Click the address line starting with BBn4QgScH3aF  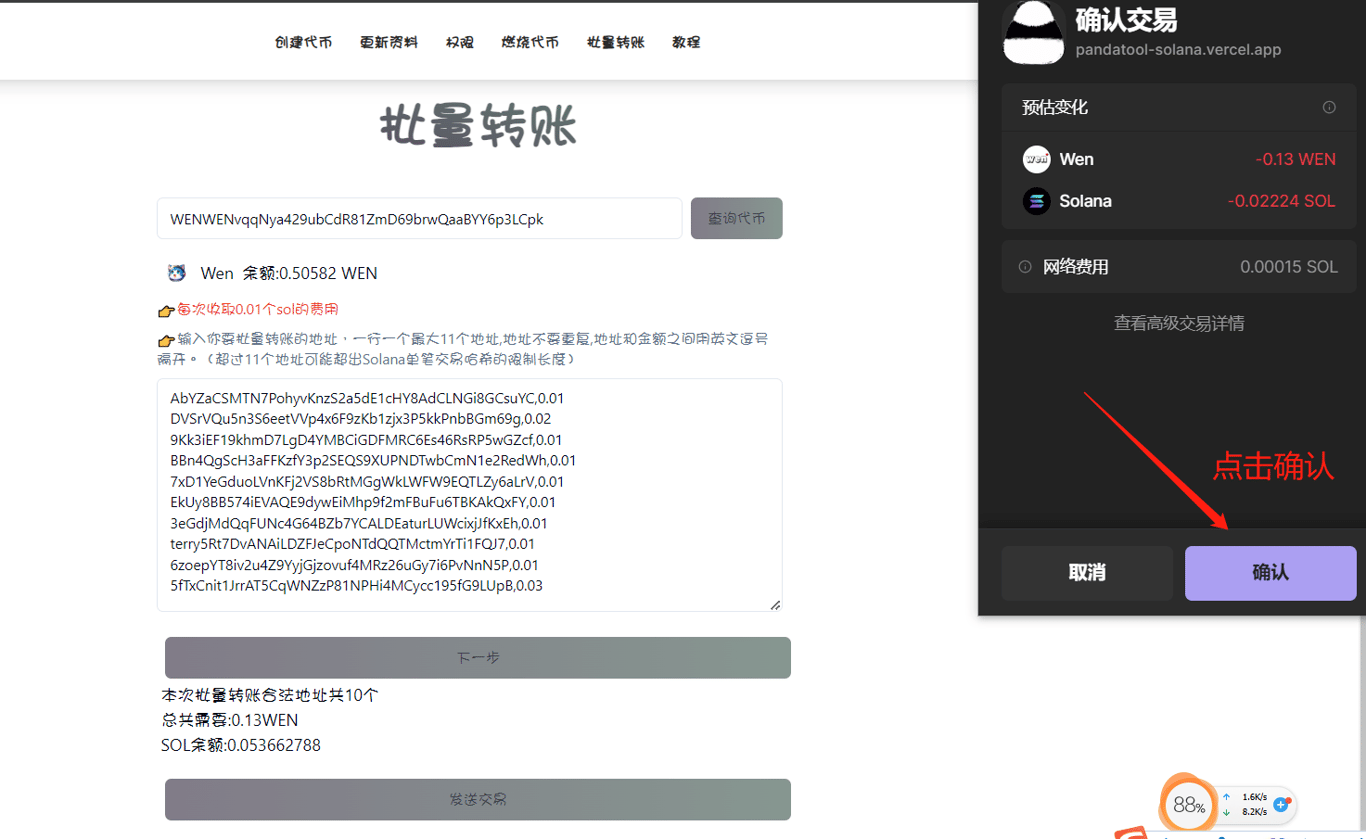tap(373, 461)
